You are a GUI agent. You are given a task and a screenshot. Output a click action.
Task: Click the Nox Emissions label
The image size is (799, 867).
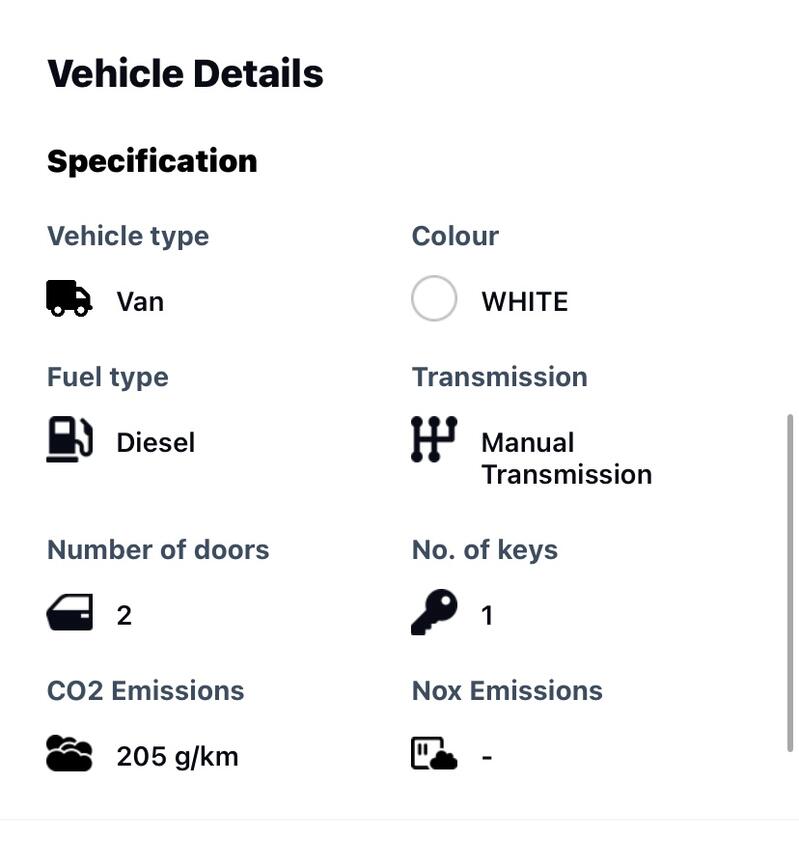pos(507,691)
